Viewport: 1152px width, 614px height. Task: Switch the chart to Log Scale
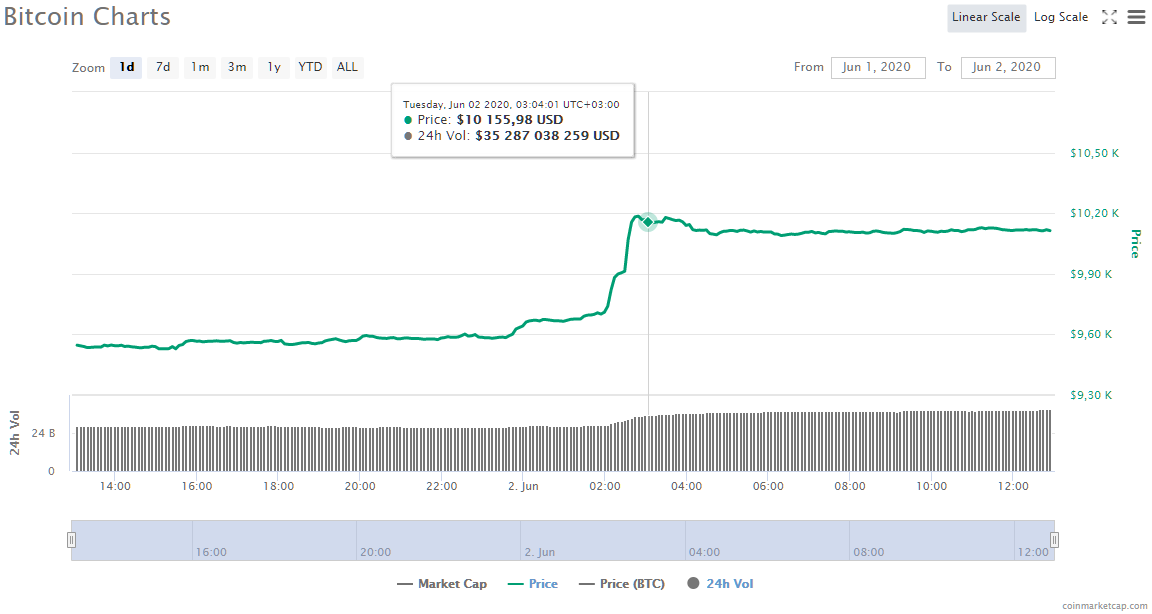coord(1060,17)
